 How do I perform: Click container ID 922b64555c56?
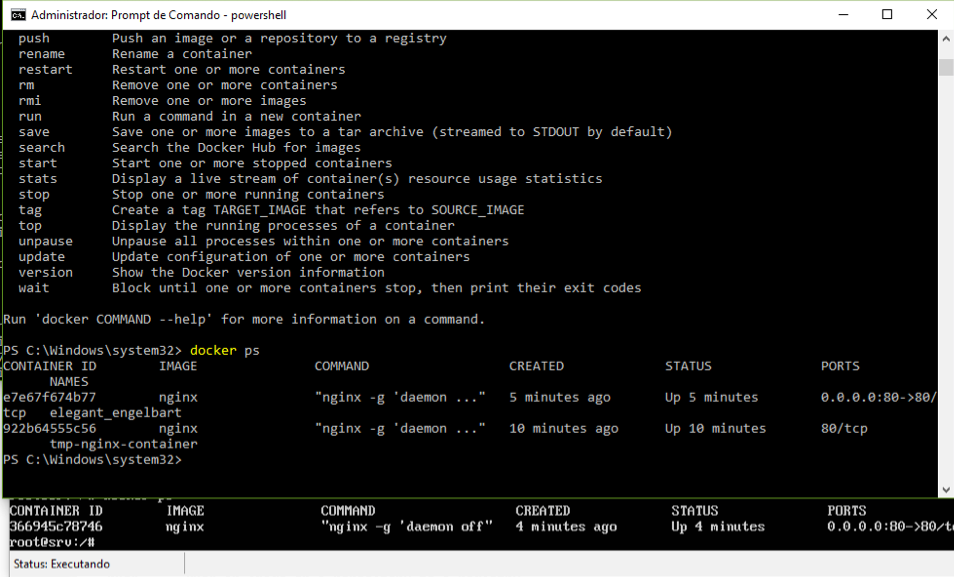point(50,428)
